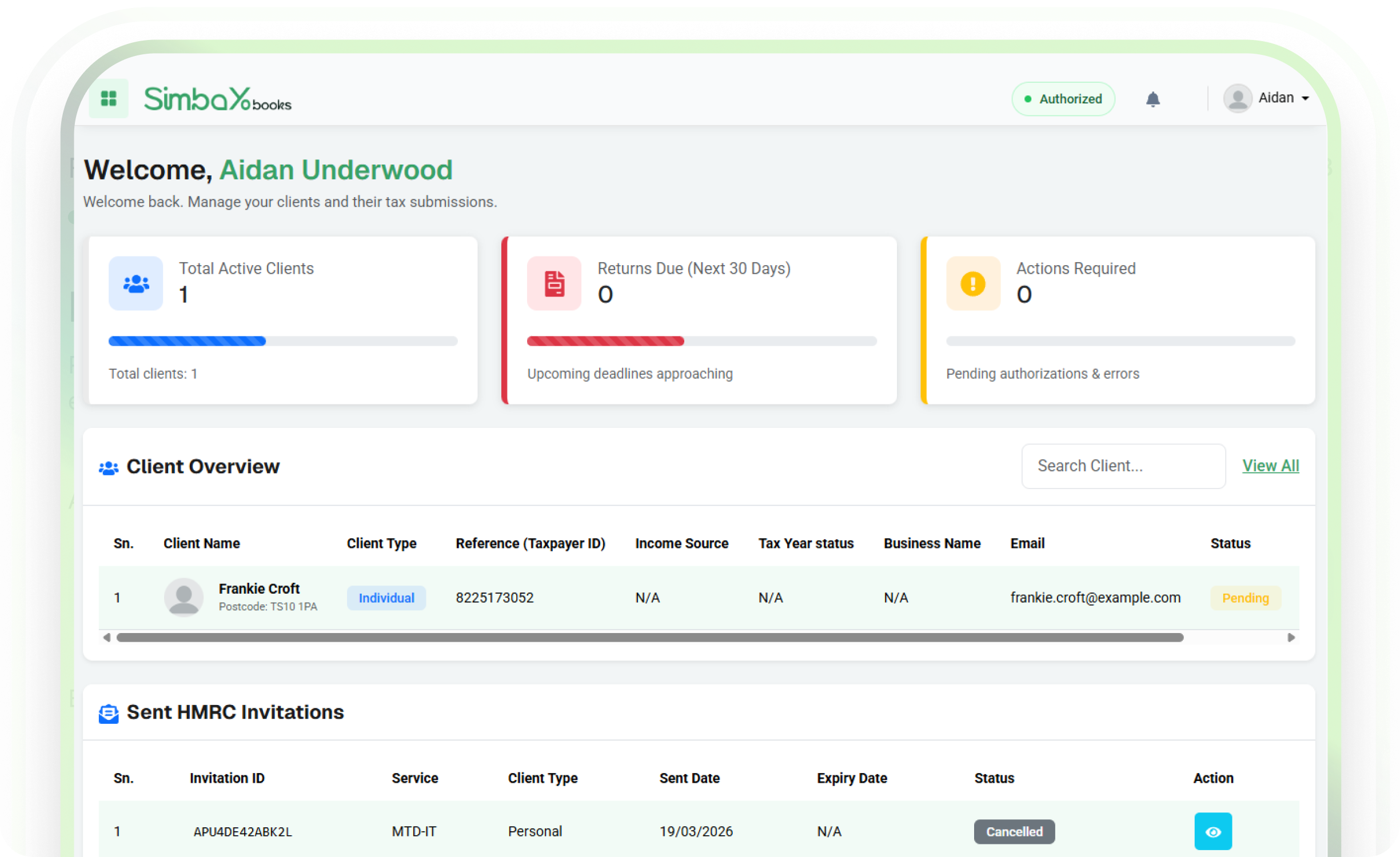This screenshot has width=1400, height=857.
Task: Click the Sent HMRC Invitations envelope icon
Action: 109,713
